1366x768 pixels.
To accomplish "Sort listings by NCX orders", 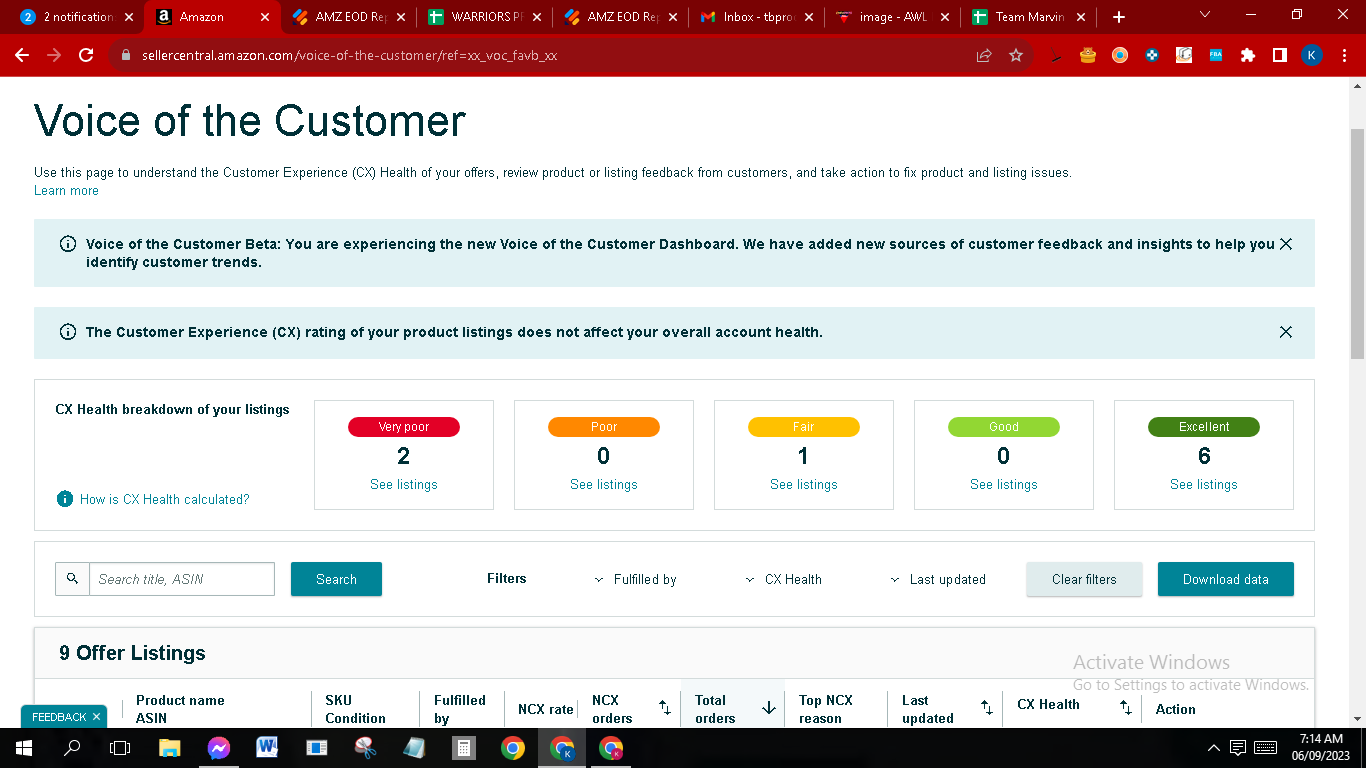I will point(665,708).
